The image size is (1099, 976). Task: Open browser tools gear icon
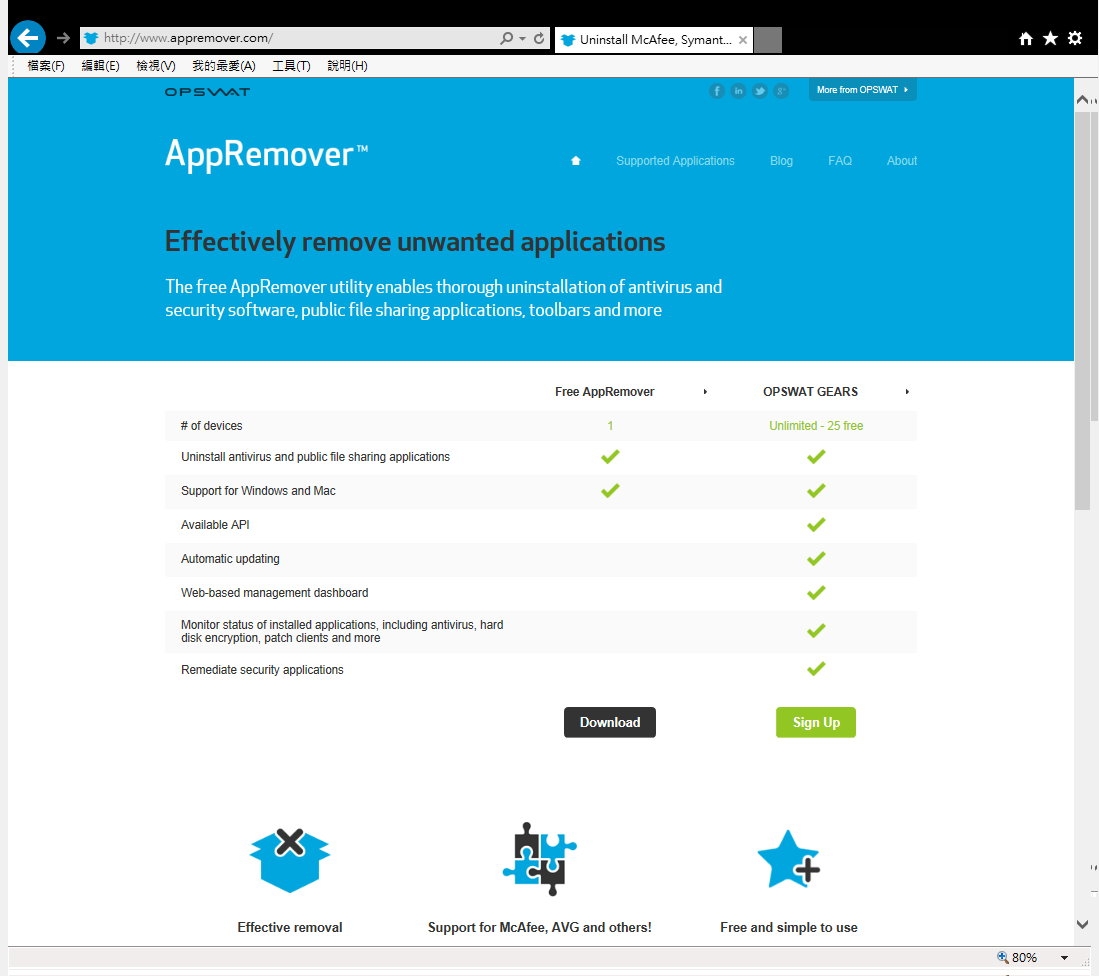[x=1074, y=39]
